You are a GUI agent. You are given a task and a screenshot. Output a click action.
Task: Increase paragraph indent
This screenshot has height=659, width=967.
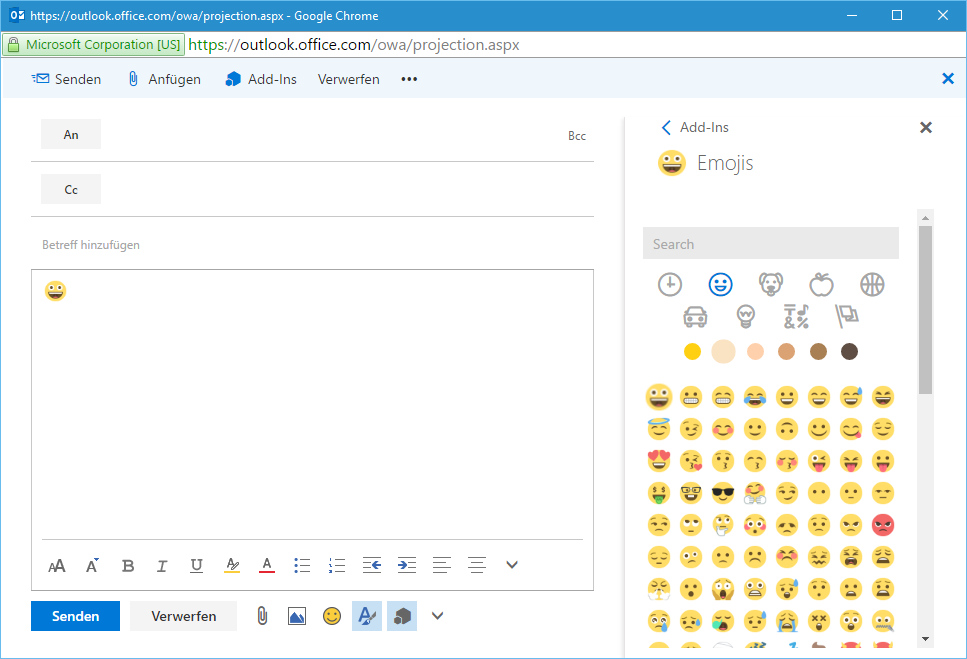tap(406, 565)
